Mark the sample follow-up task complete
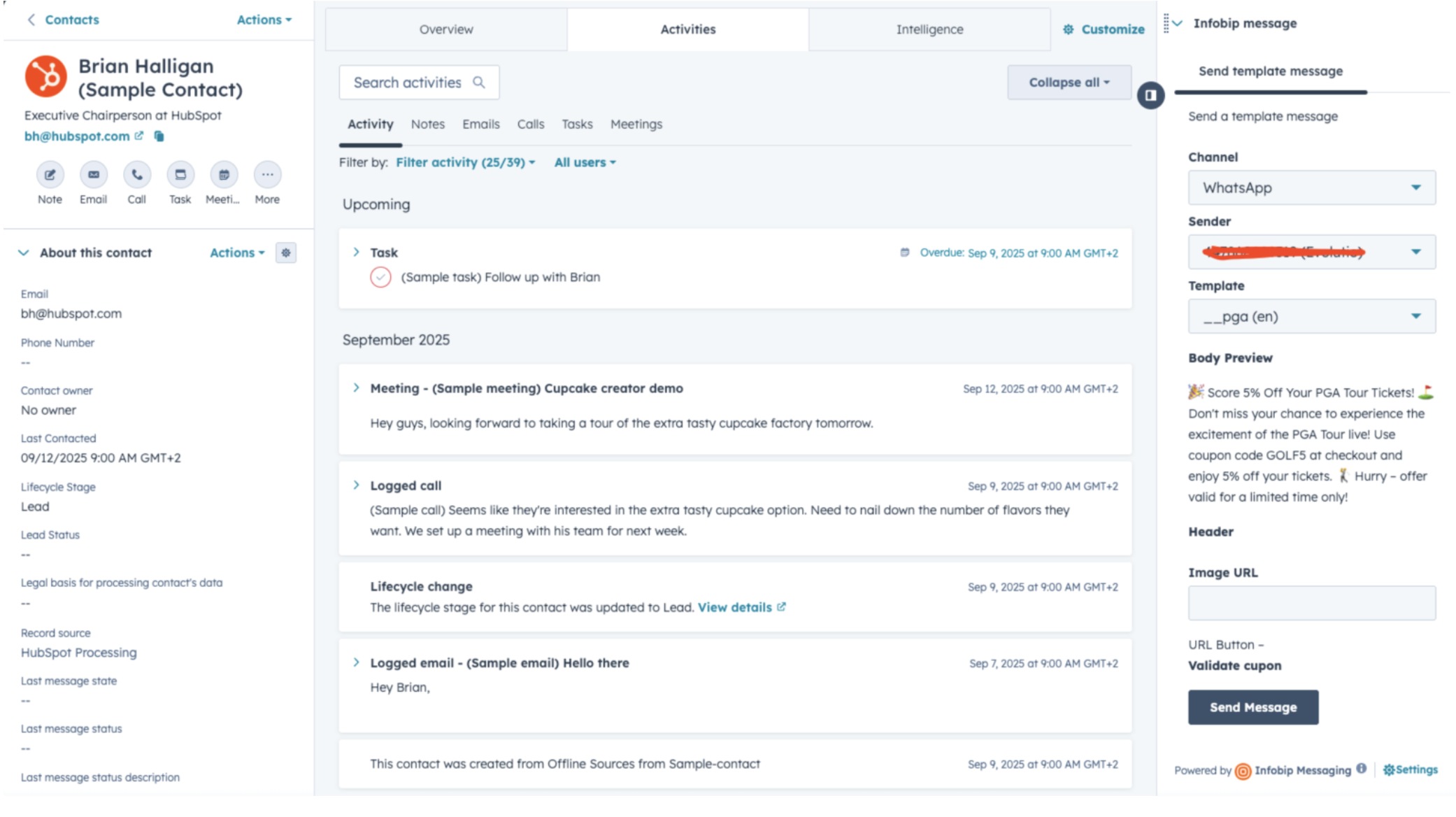 pos(380,278)
